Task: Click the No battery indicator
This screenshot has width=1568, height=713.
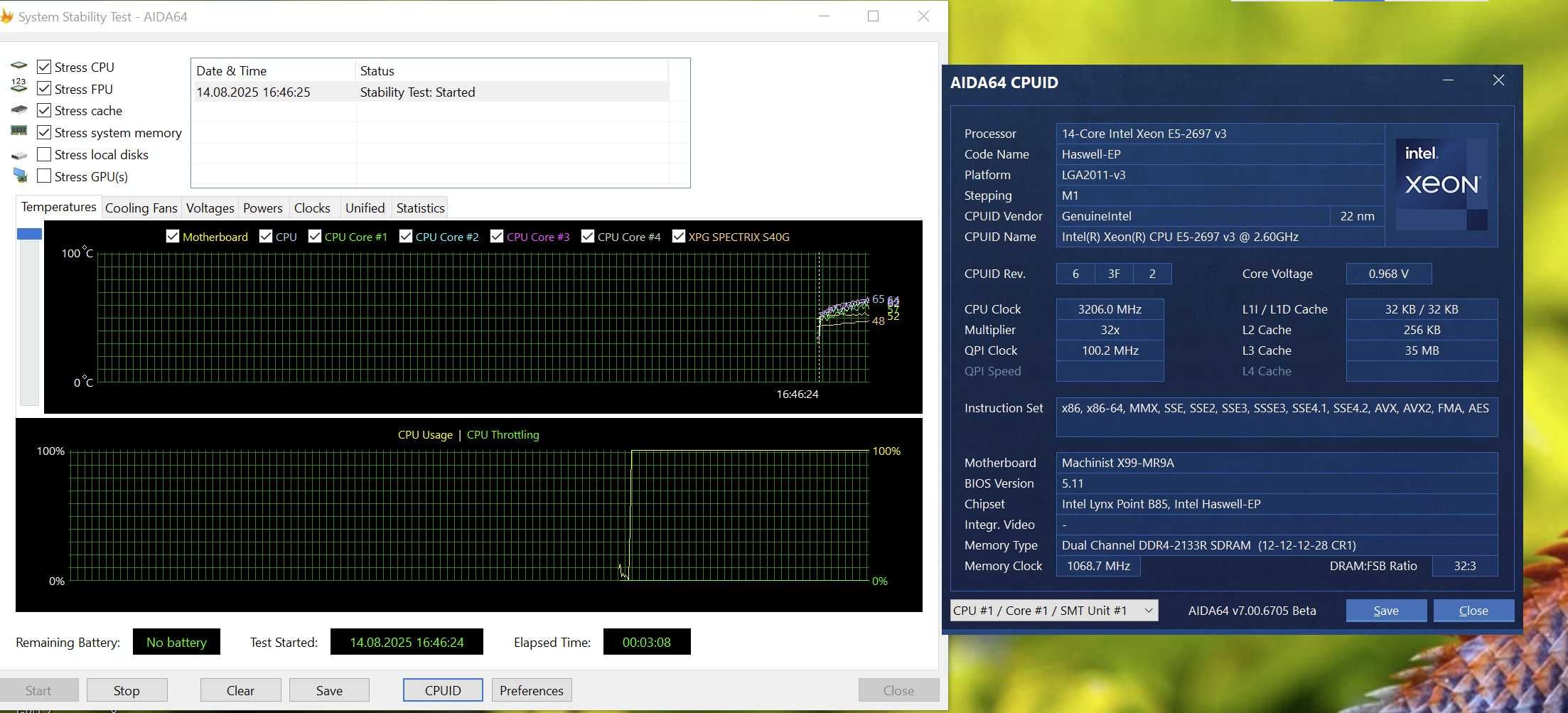Action: [176, 642]
